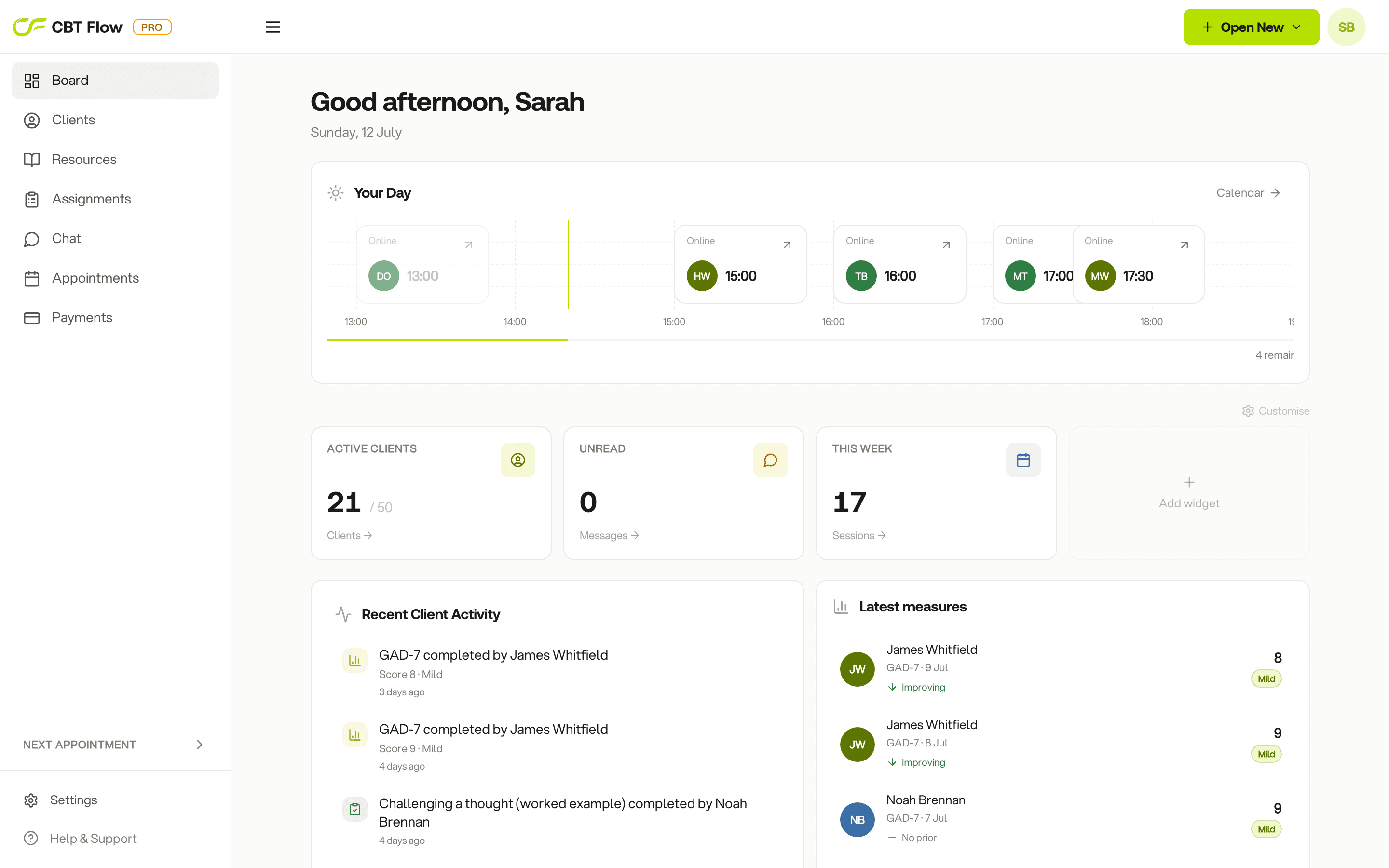Open the 15:00 HW session arrow icon
Viewport: 1389px width, 868px height.
[787, 245]
